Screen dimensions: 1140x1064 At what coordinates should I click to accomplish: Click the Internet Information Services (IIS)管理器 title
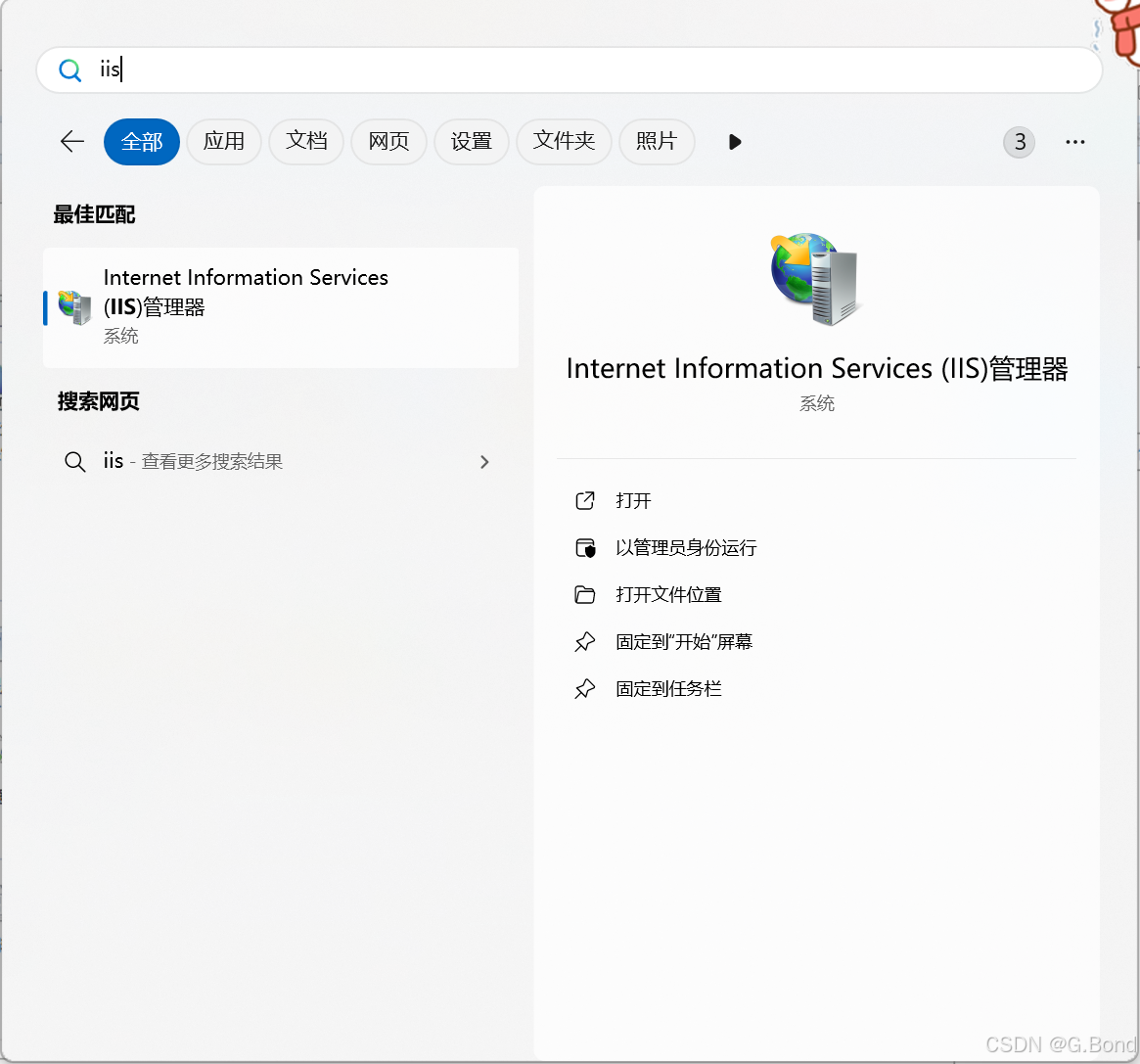click(x=816, y=369)
